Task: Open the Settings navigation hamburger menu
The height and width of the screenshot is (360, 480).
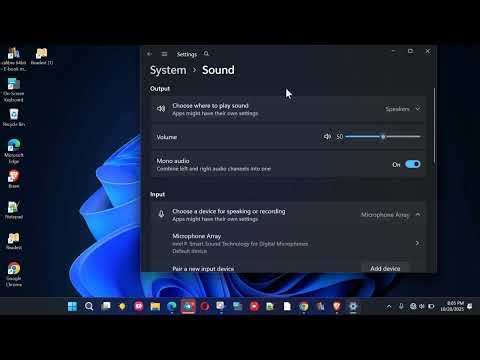Action: pyautogui.click(x=164, y=54)
